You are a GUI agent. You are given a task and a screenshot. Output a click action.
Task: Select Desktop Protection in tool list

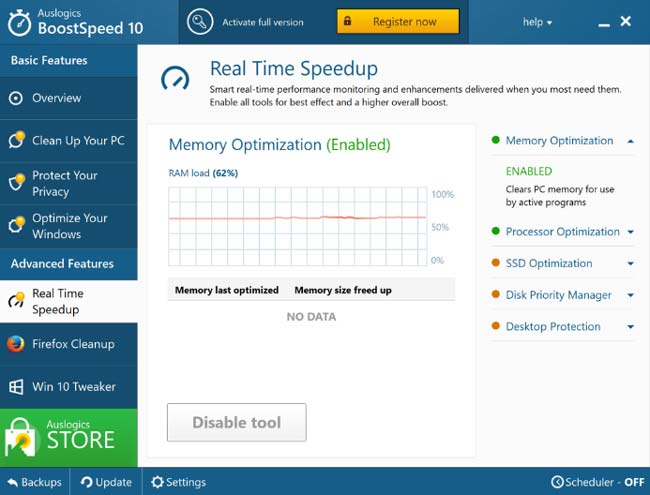click(x=553, y=326)
